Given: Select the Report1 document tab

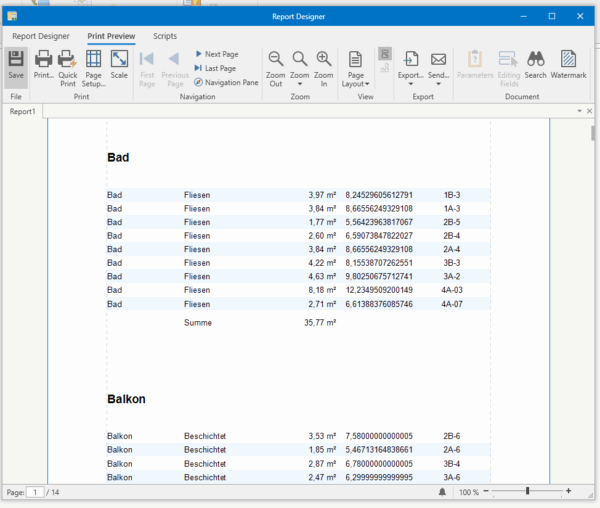Looking at the screenshot, I should pyautogui.click(x=23, y=111).
